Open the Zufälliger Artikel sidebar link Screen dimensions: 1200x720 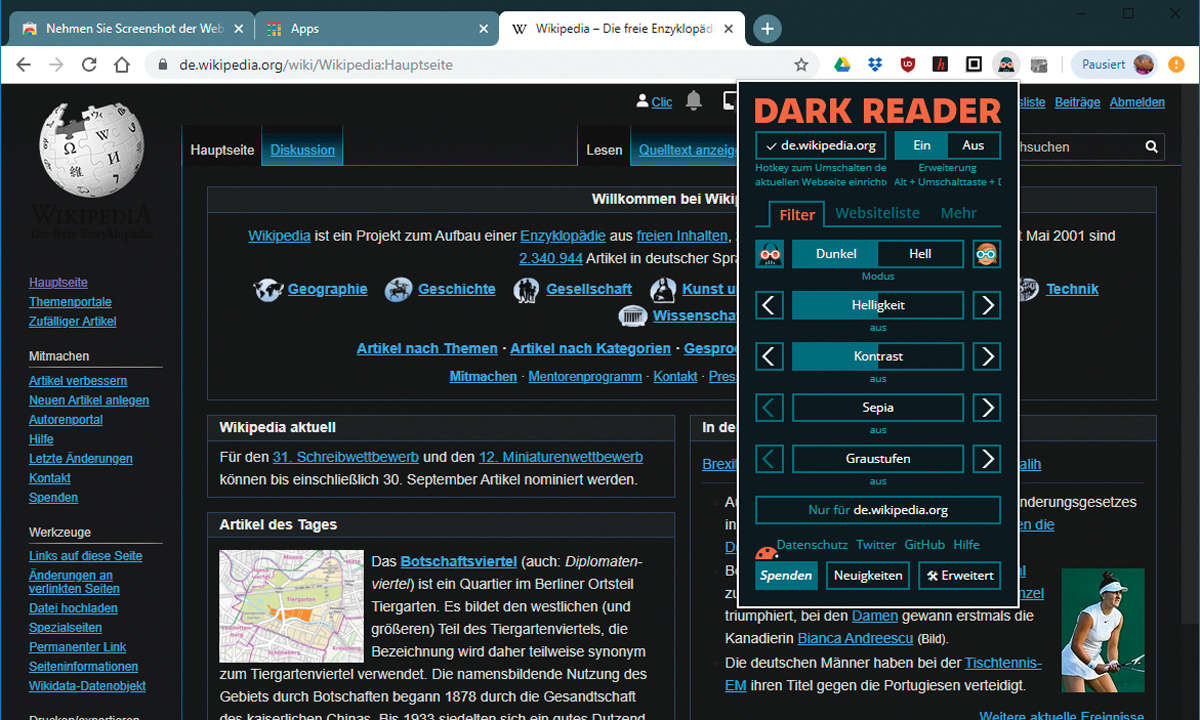pos(72,322)
